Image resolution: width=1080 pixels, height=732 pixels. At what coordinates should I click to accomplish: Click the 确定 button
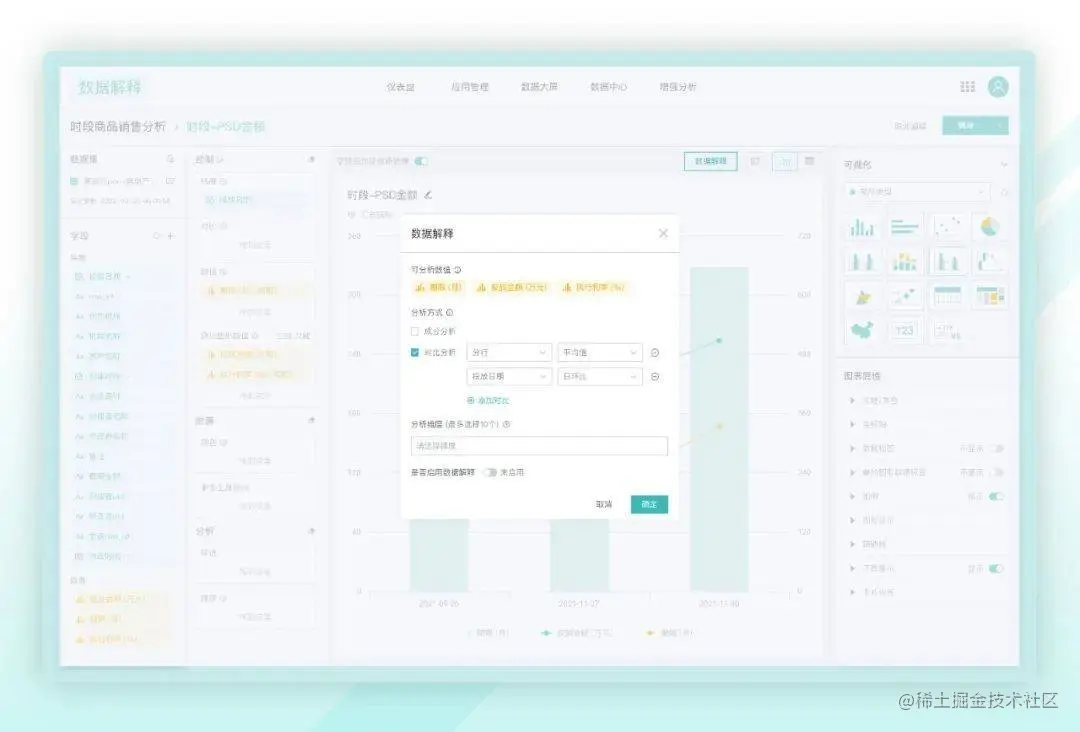click(650, 504)
